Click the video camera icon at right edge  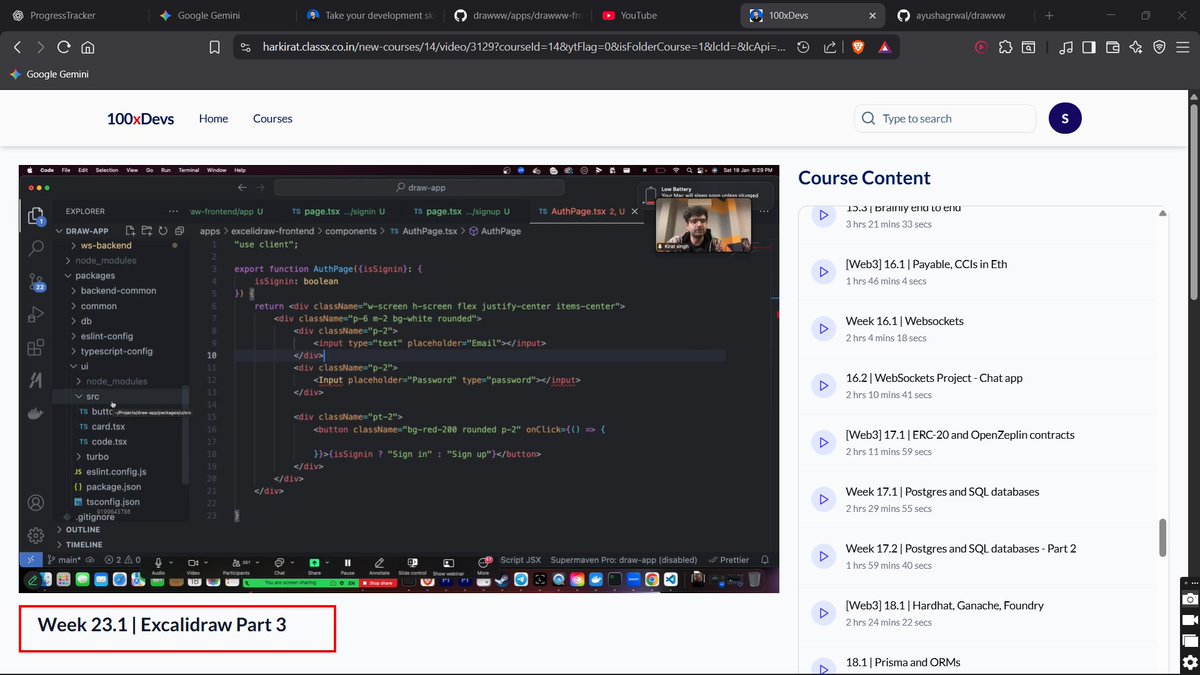(x=1190, y=620)
